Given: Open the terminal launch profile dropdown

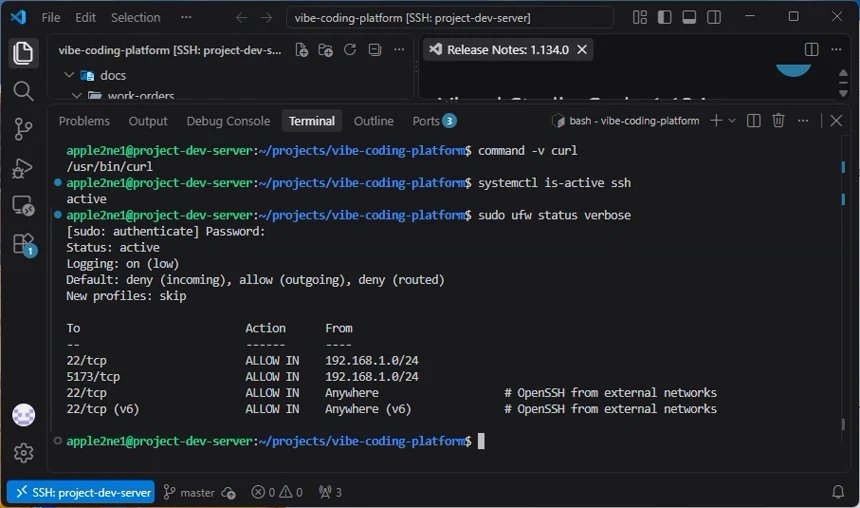Looking at the screenshot, I should [x=732, y=121].
